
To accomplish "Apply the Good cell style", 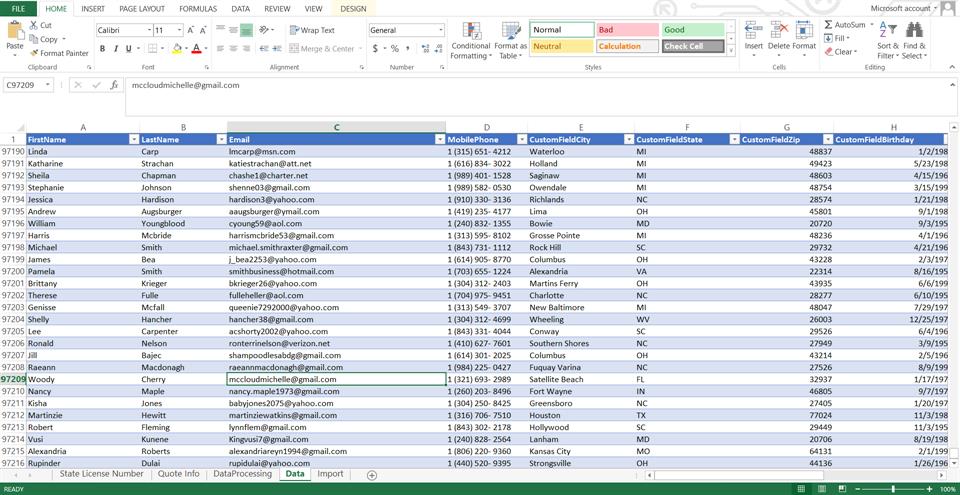I will click(x=692, y=30).
